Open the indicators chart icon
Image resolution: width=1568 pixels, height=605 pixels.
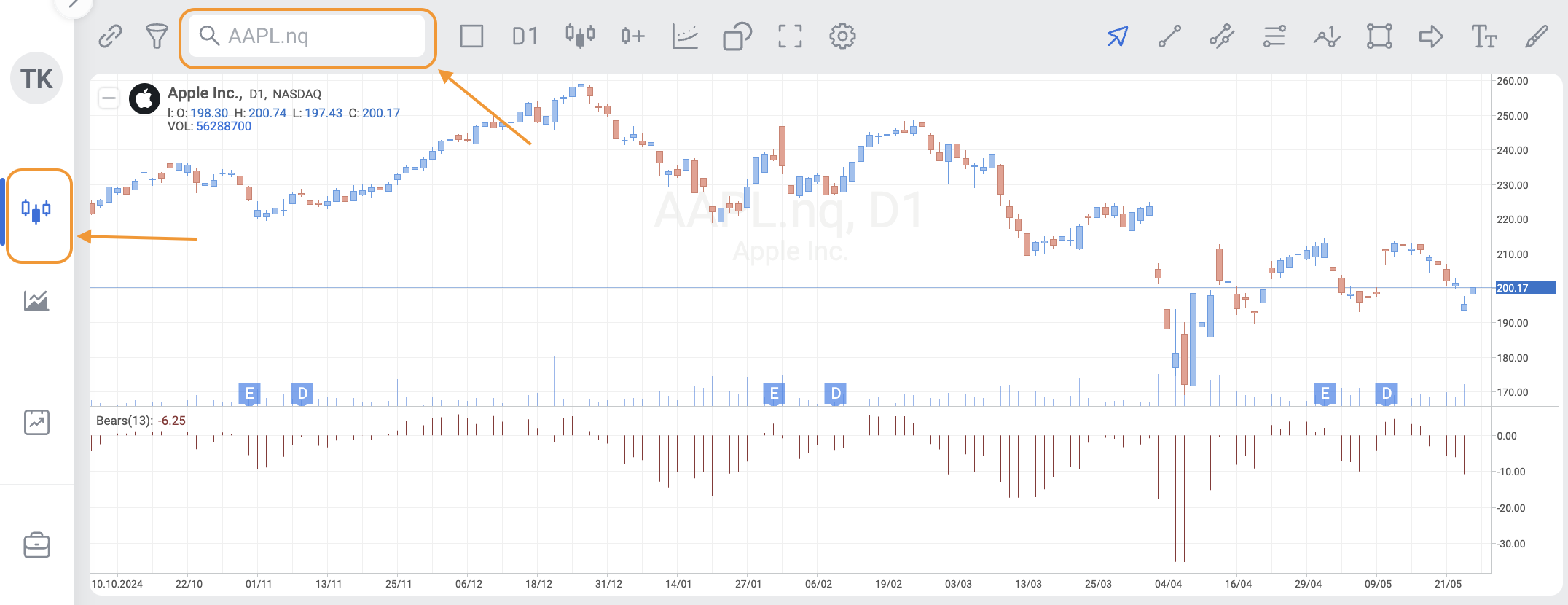pyautogui.click(x=685, y=36)
